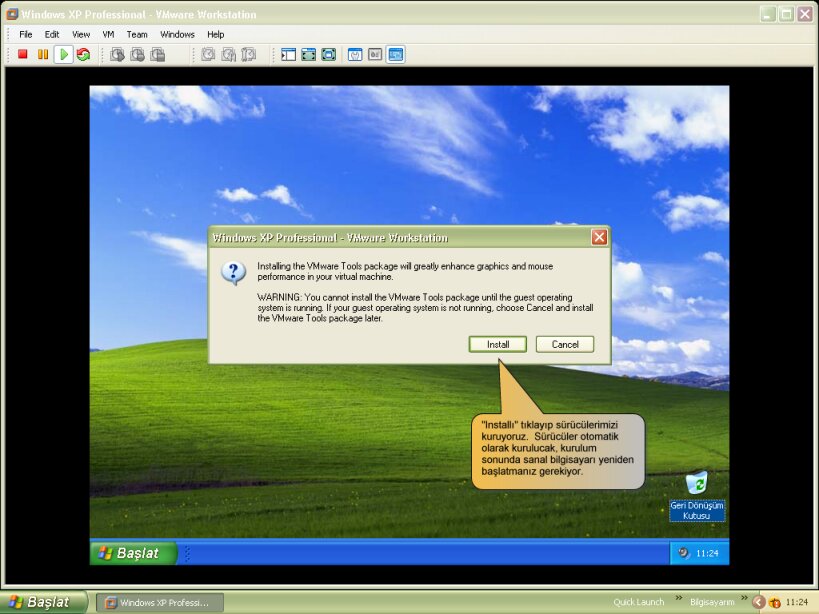Click the first grayed clock toolbar icon

(x=208, y=54)
